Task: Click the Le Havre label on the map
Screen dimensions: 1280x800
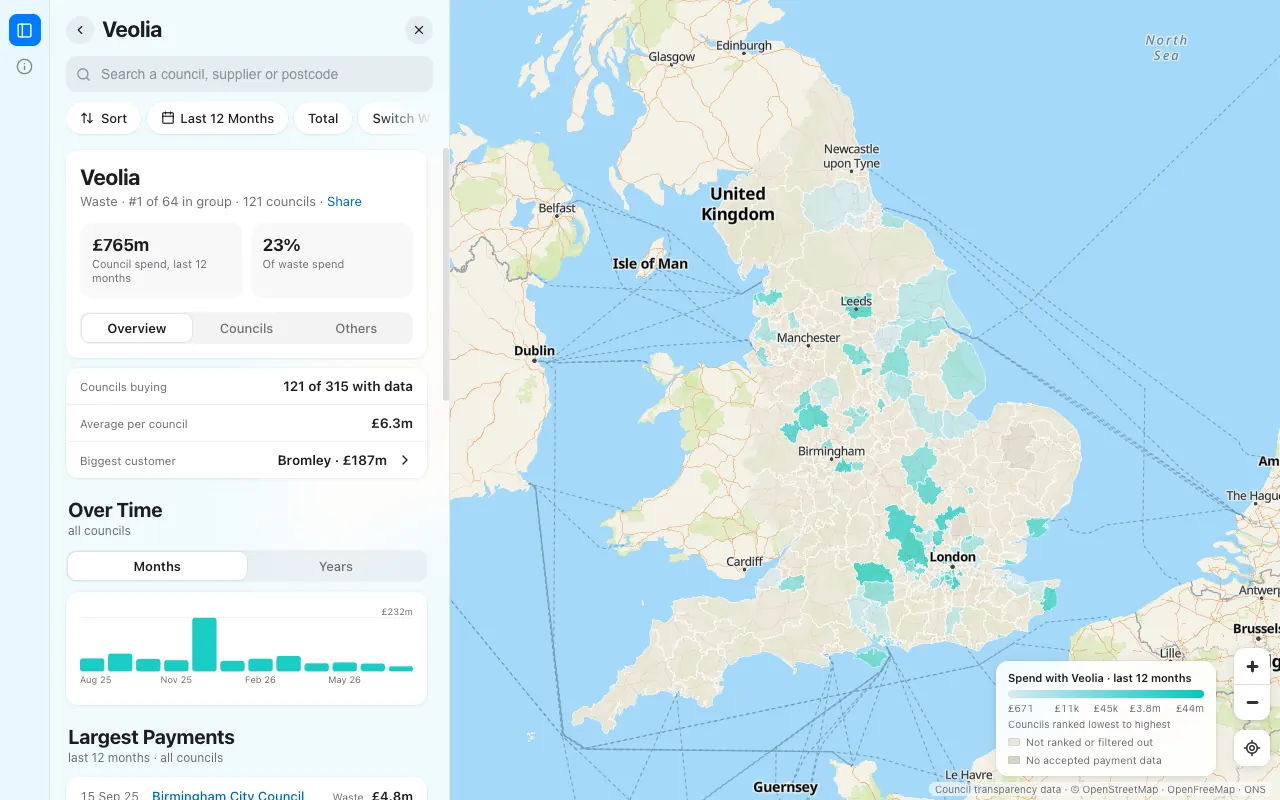Action: pos(968,775)
